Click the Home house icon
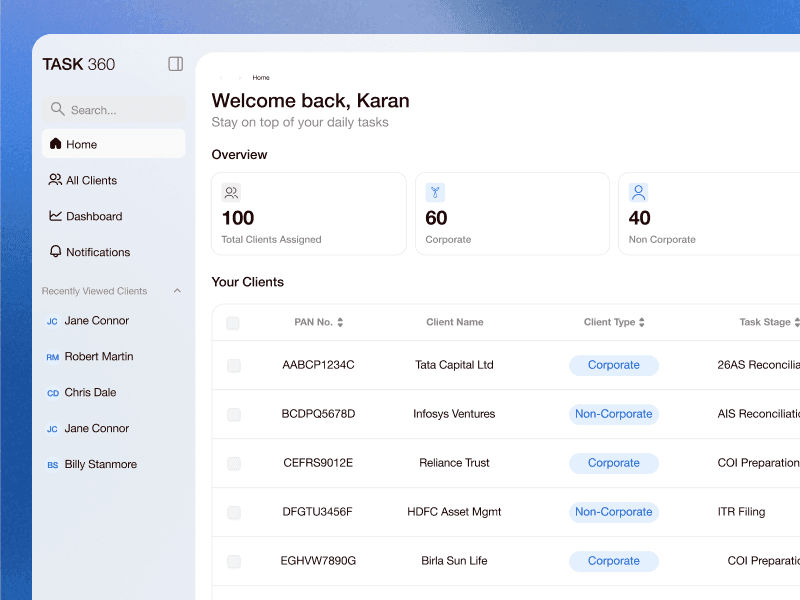800x600 pixels. [55, 144]
